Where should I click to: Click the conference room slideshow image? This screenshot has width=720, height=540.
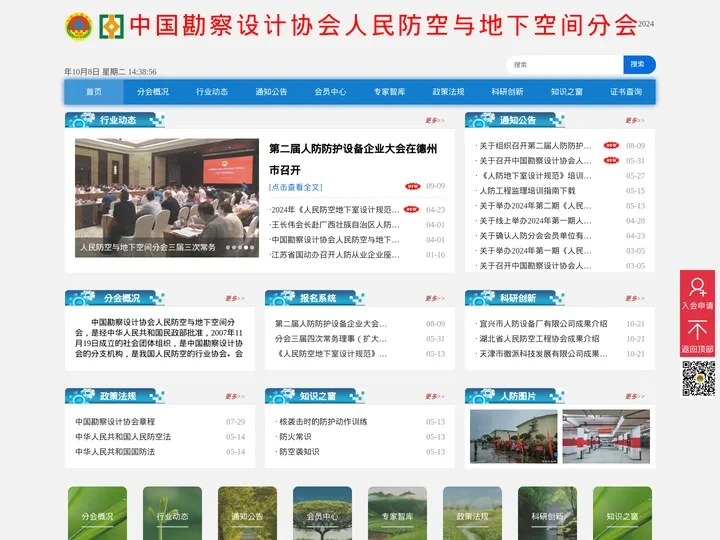167,198
